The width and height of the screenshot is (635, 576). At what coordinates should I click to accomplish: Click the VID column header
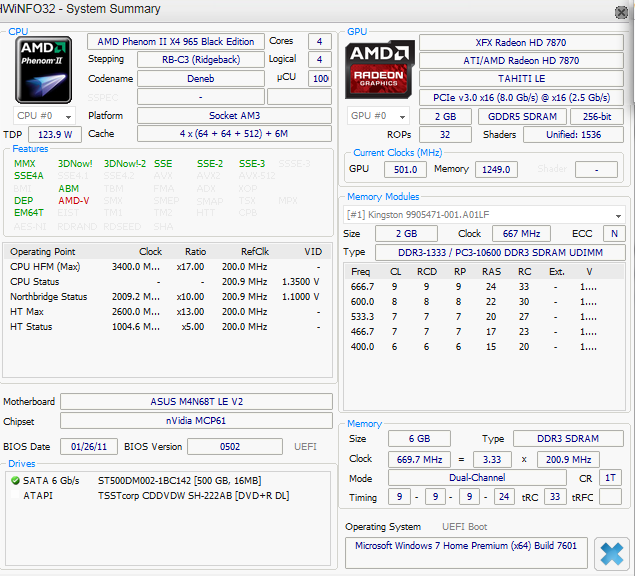tap(313, 252)
